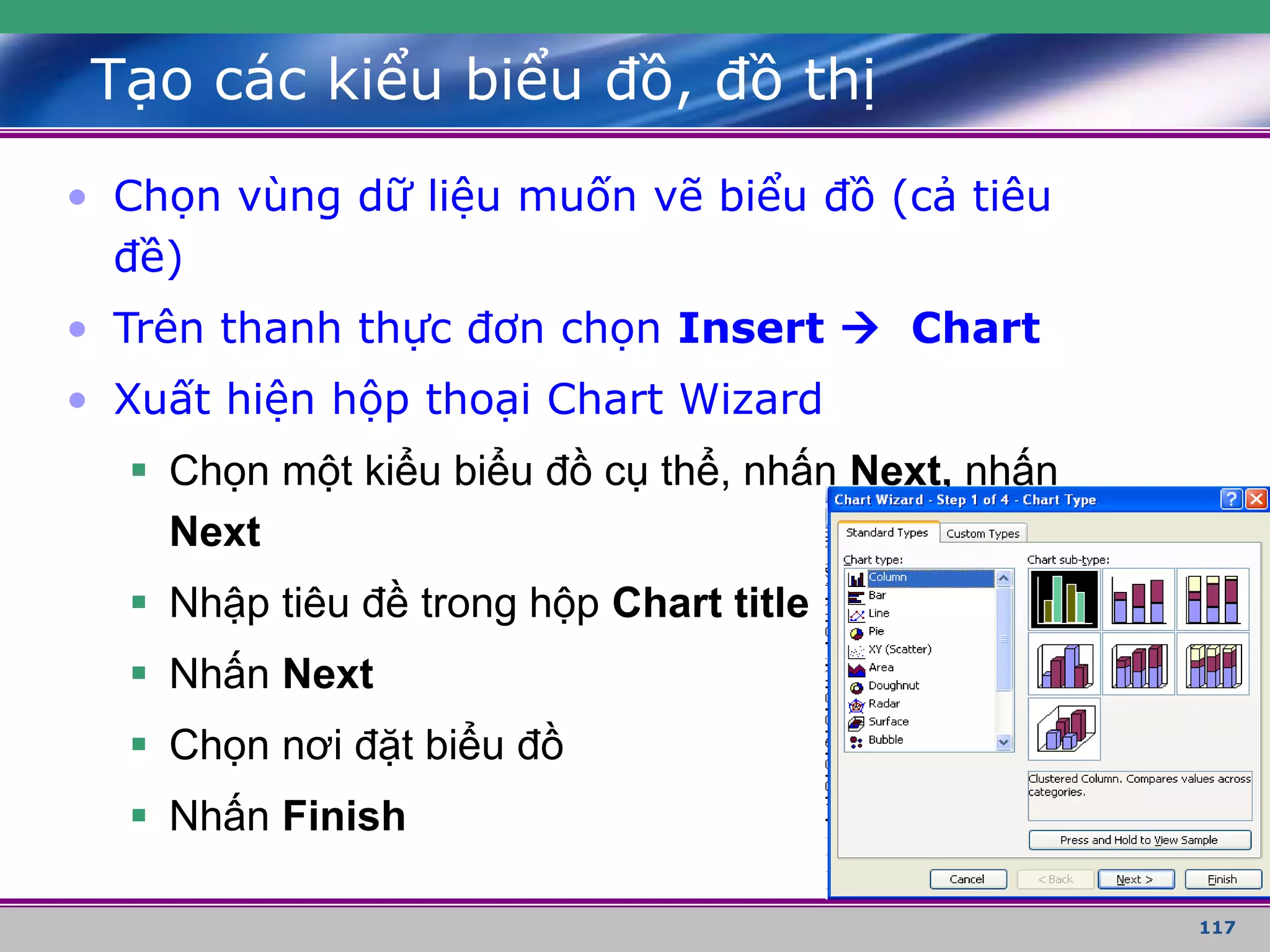Choose the 3-D Stacked Column sub-type
The height and width of the screenshot is (952, 1270).
point(1139,664)
